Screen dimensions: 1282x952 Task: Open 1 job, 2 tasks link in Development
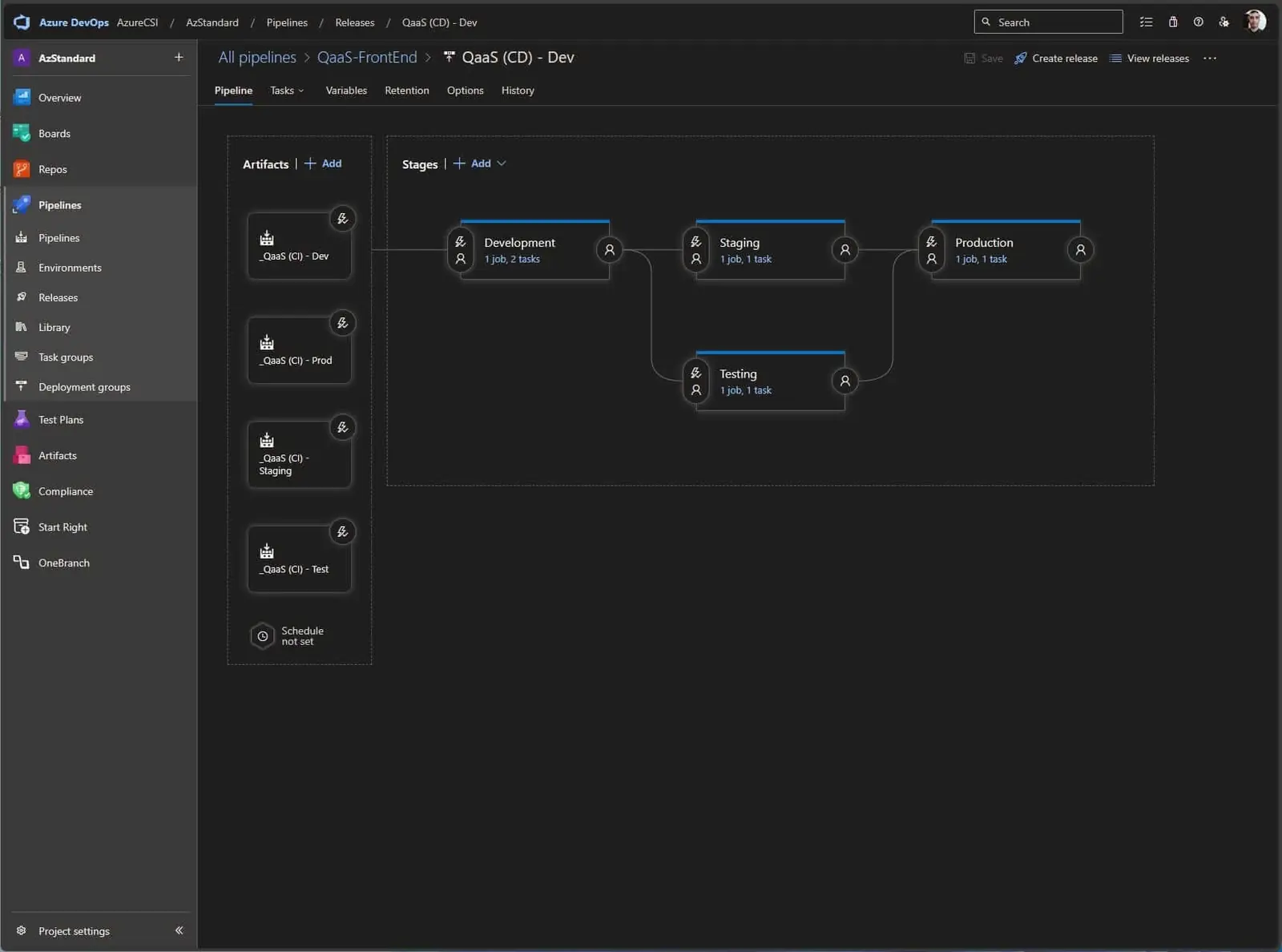(x=512, y=260)
